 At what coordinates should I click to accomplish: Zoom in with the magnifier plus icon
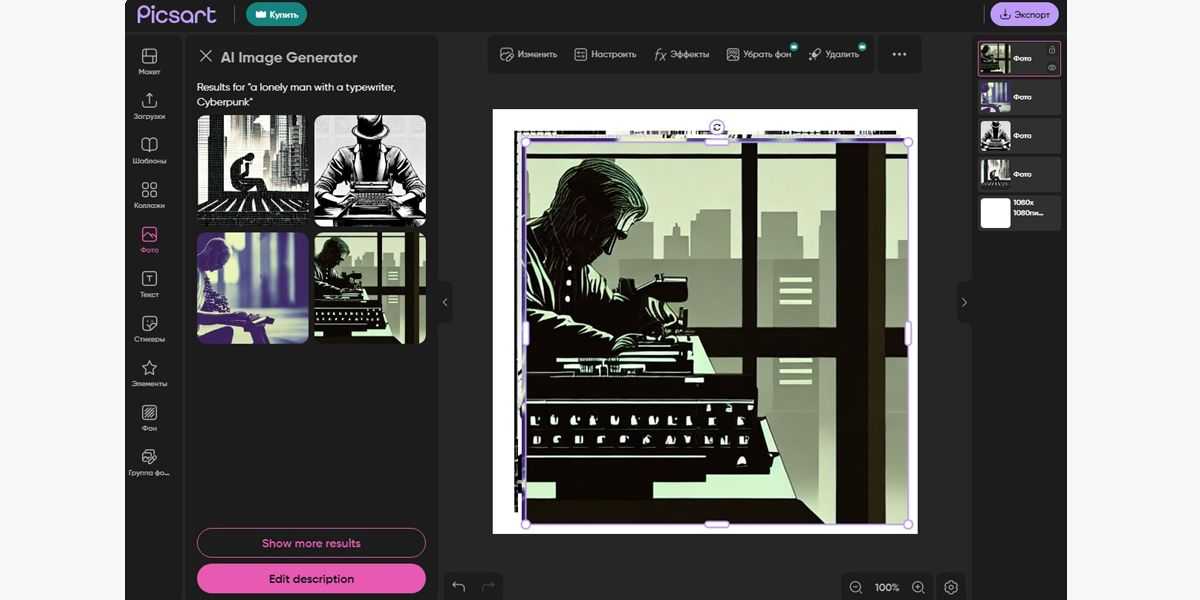(918, 587)
